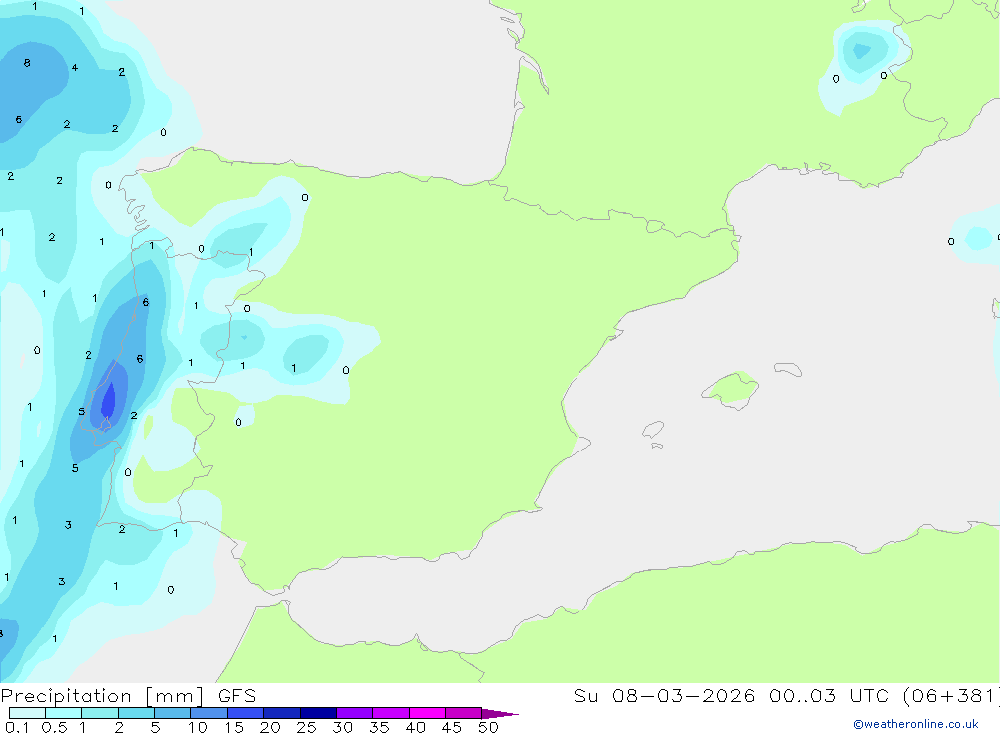Pick the 40–45 mm legend swatch

[427, 713]
